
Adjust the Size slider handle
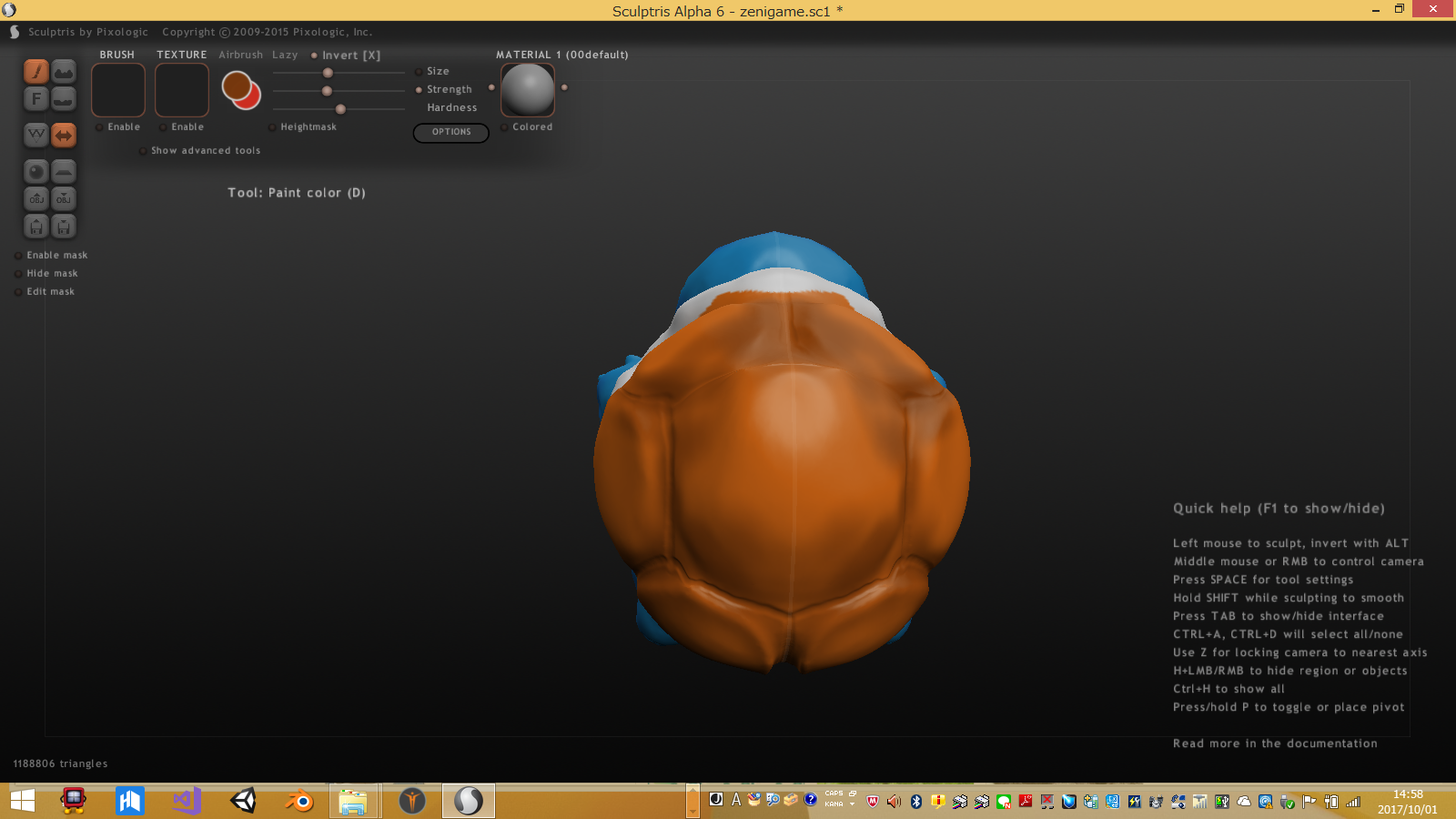(x=328, y=73)
